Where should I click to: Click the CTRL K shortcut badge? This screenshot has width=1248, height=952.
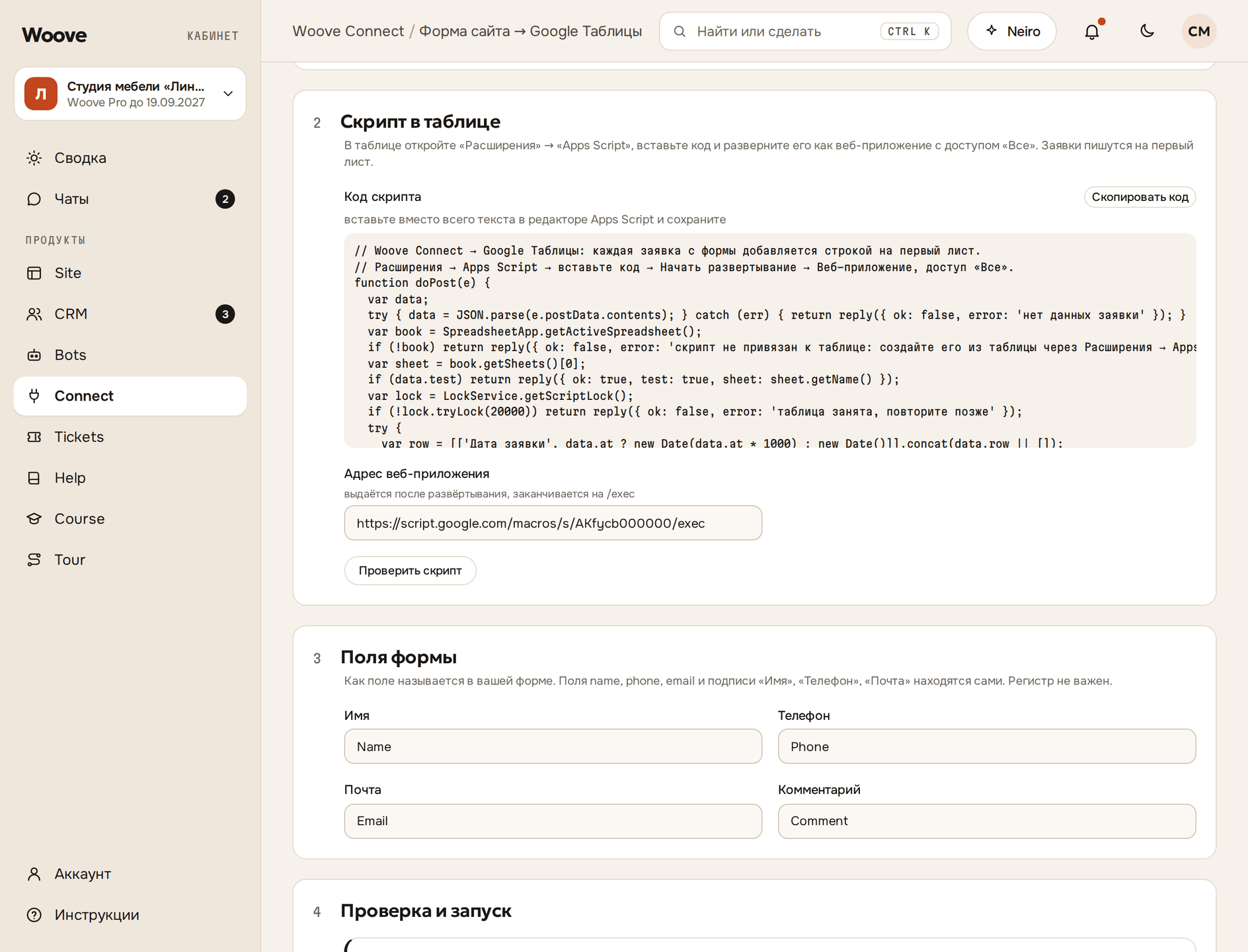click(x=909, y=31)
